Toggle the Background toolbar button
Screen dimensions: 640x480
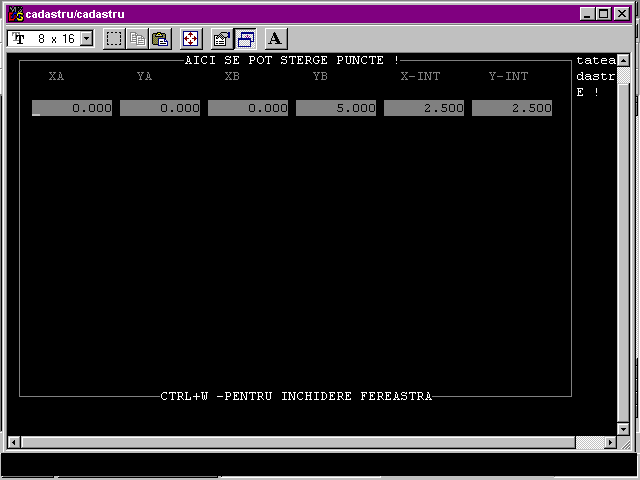245,39
